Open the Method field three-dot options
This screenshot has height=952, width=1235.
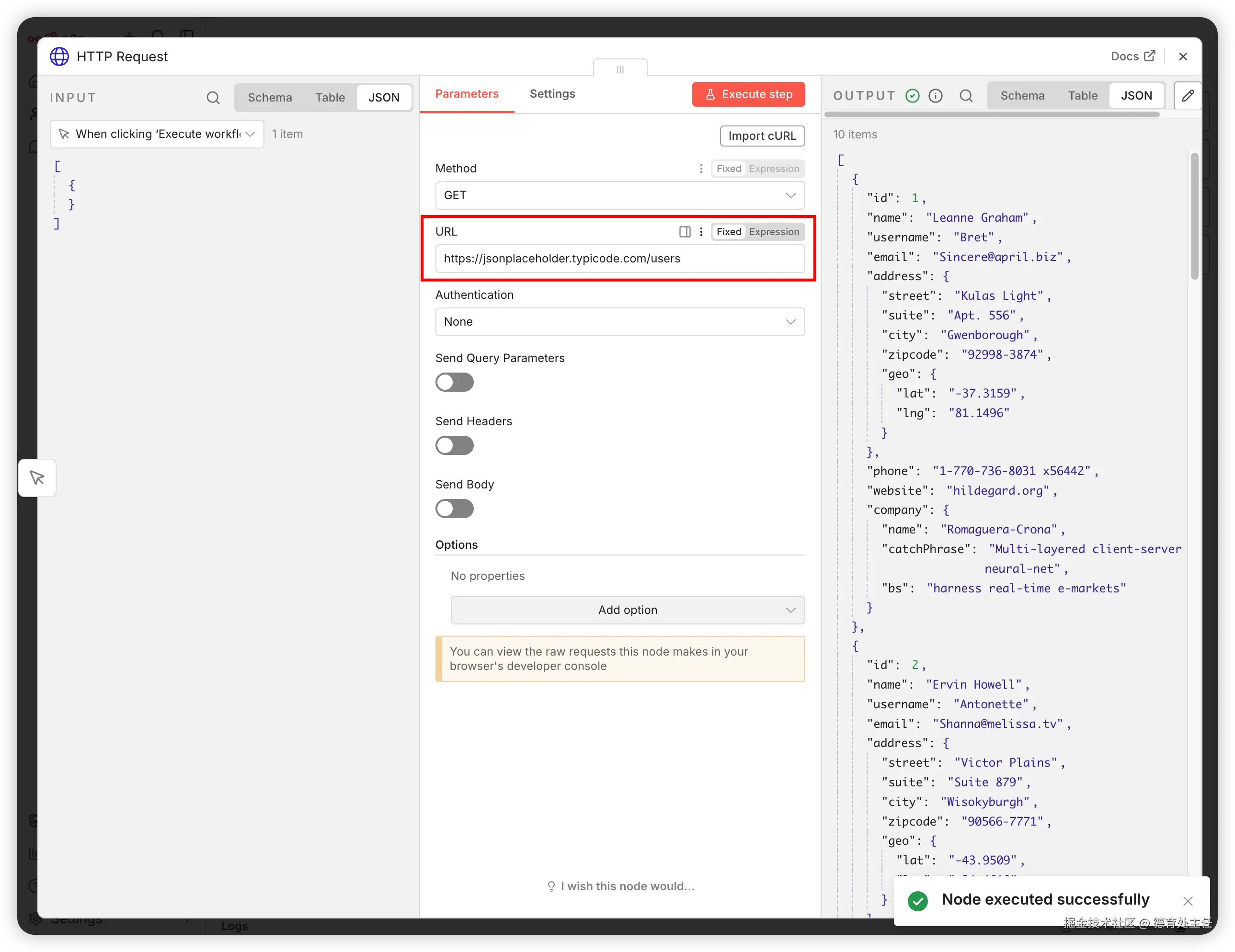701,169
